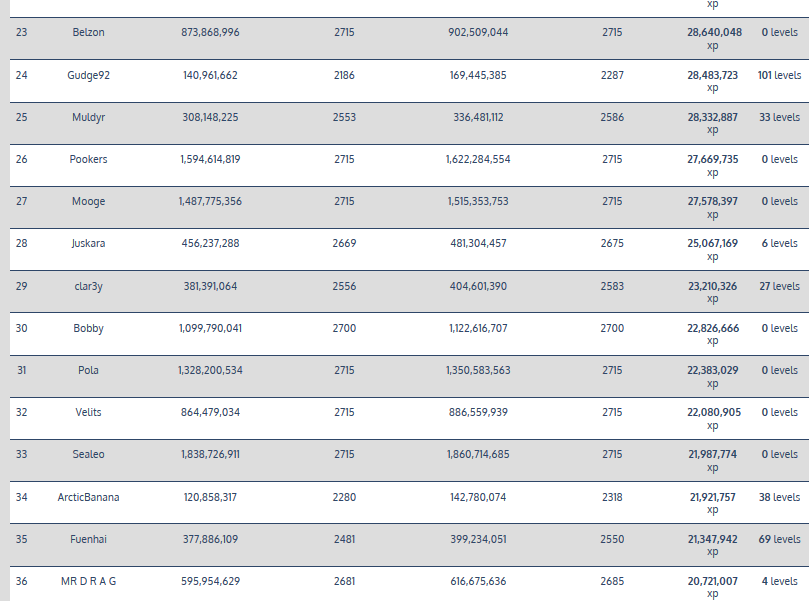Click the Gudge92 player name
The height and width of the screenshot is (601, 809).
click(88, 75)
